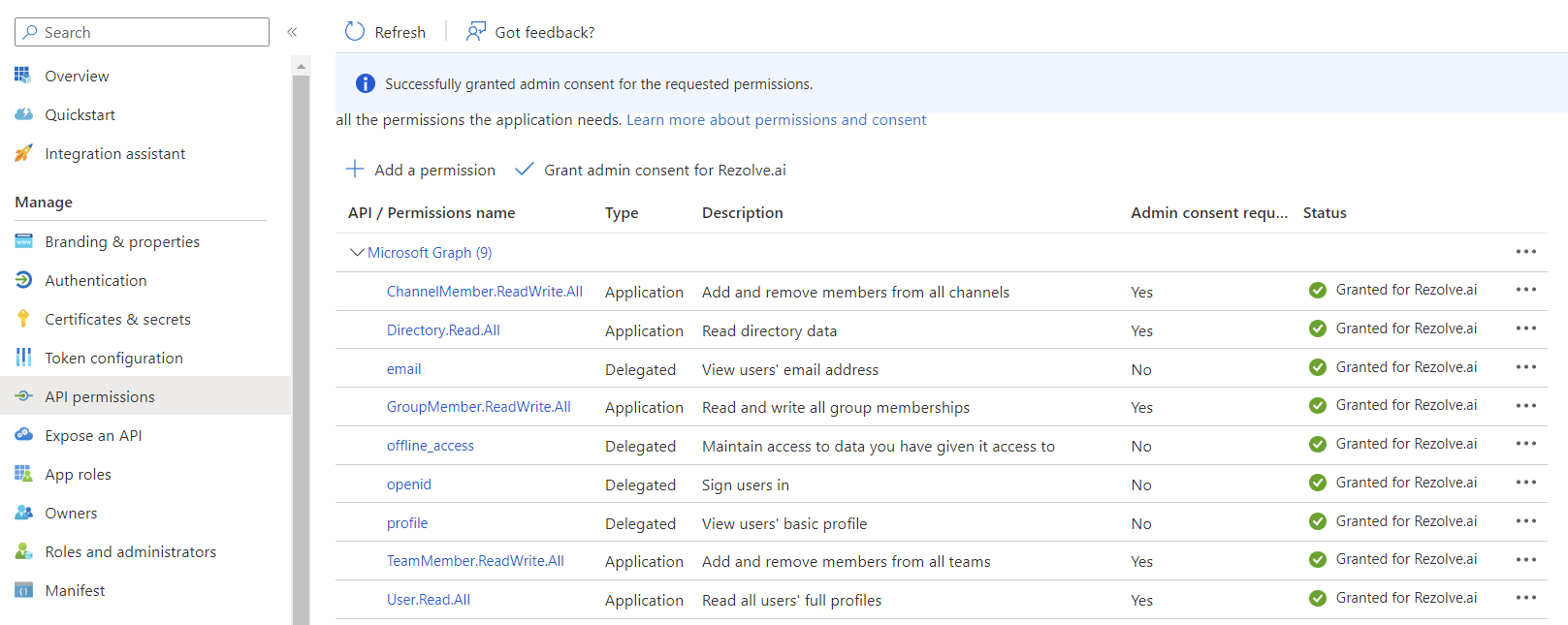Click the Refresh circular arrow icon
This screenshot has height=625, width=1568.
355,32
